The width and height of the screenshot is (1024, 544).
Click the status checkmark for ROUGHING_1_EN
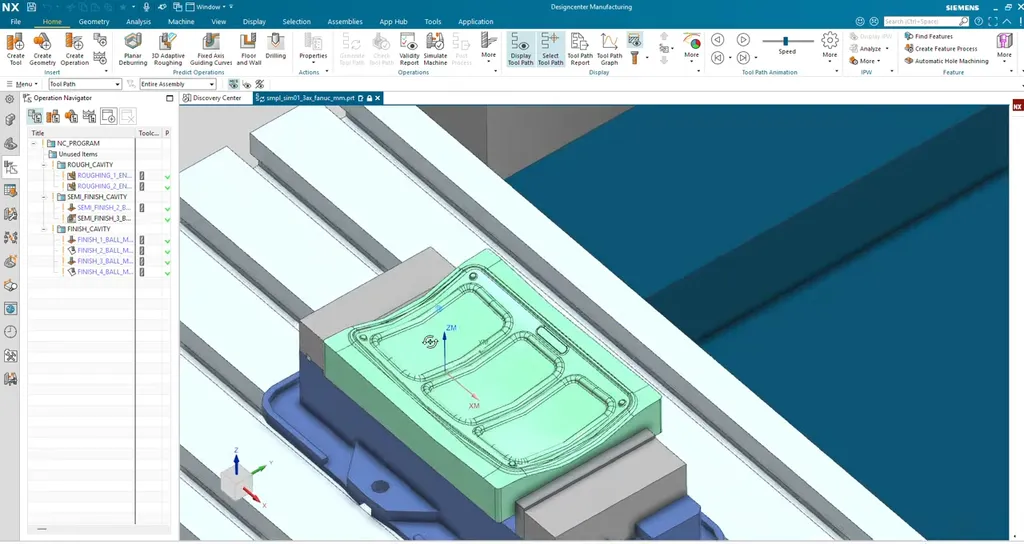coord(168,177)
